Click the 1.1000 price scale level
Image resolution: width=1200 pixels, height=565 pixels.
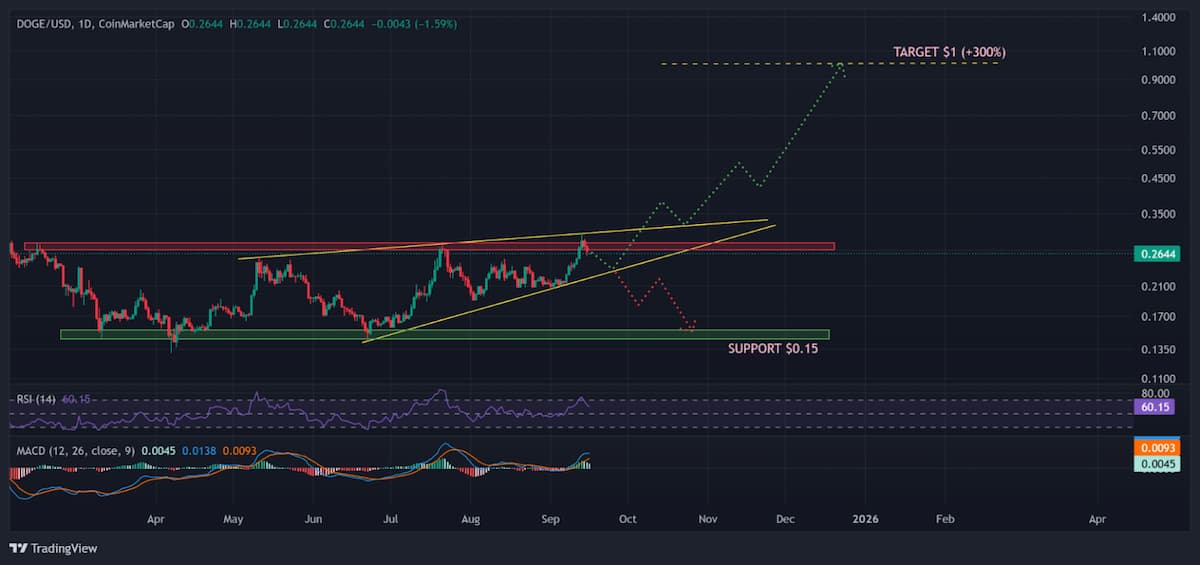point(1157,51)
